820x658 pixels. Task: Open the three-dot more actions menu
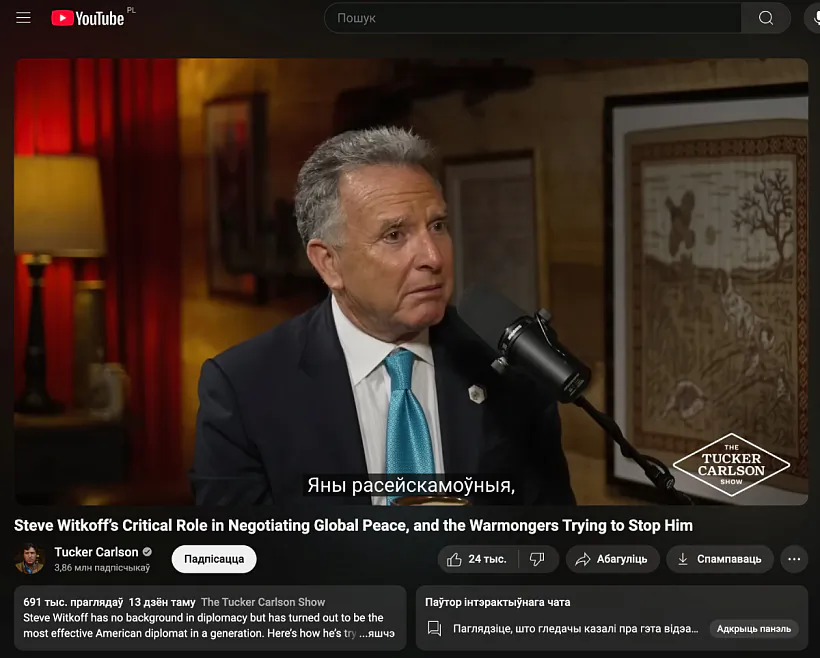[x=794, y=559]
